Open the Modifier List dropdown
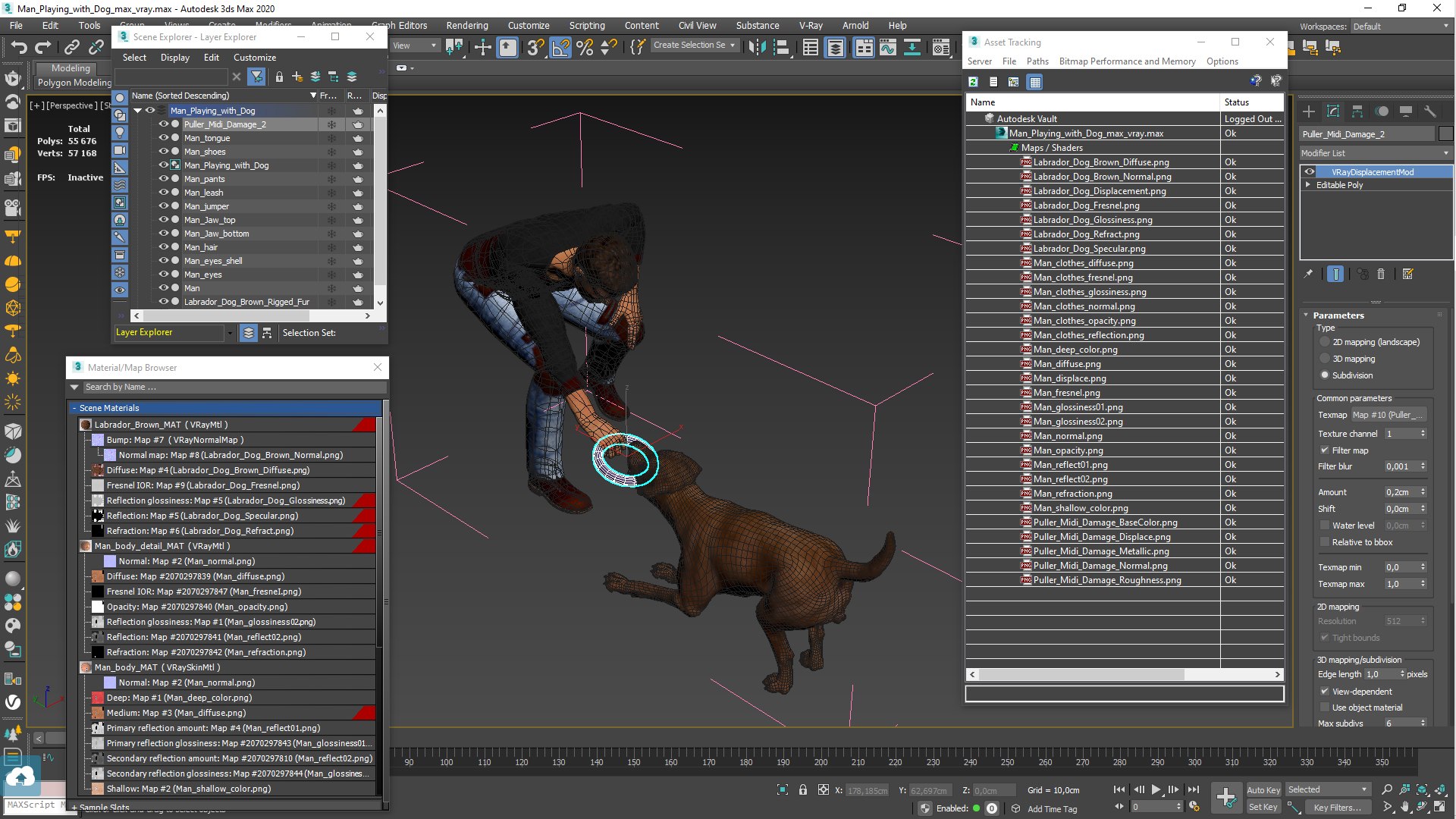This screenshot has height=819, width=1456. coord(1376,153)
